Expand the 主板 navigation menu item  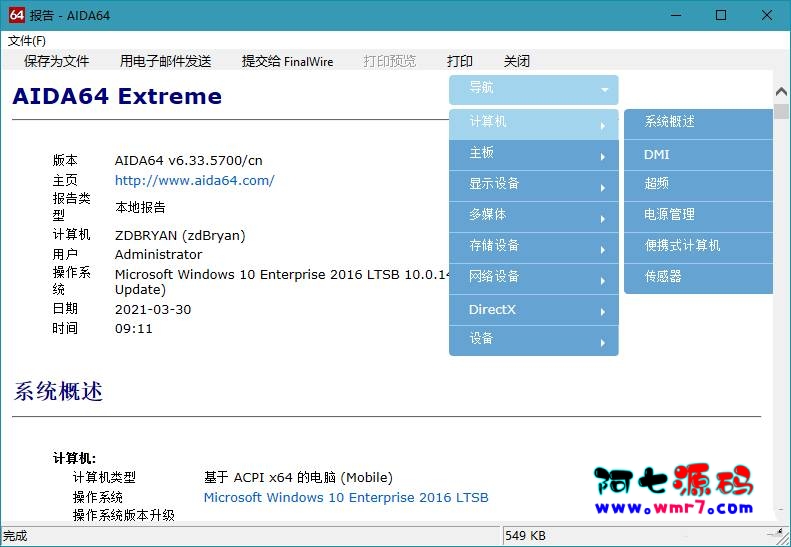(x=534, y=155)
